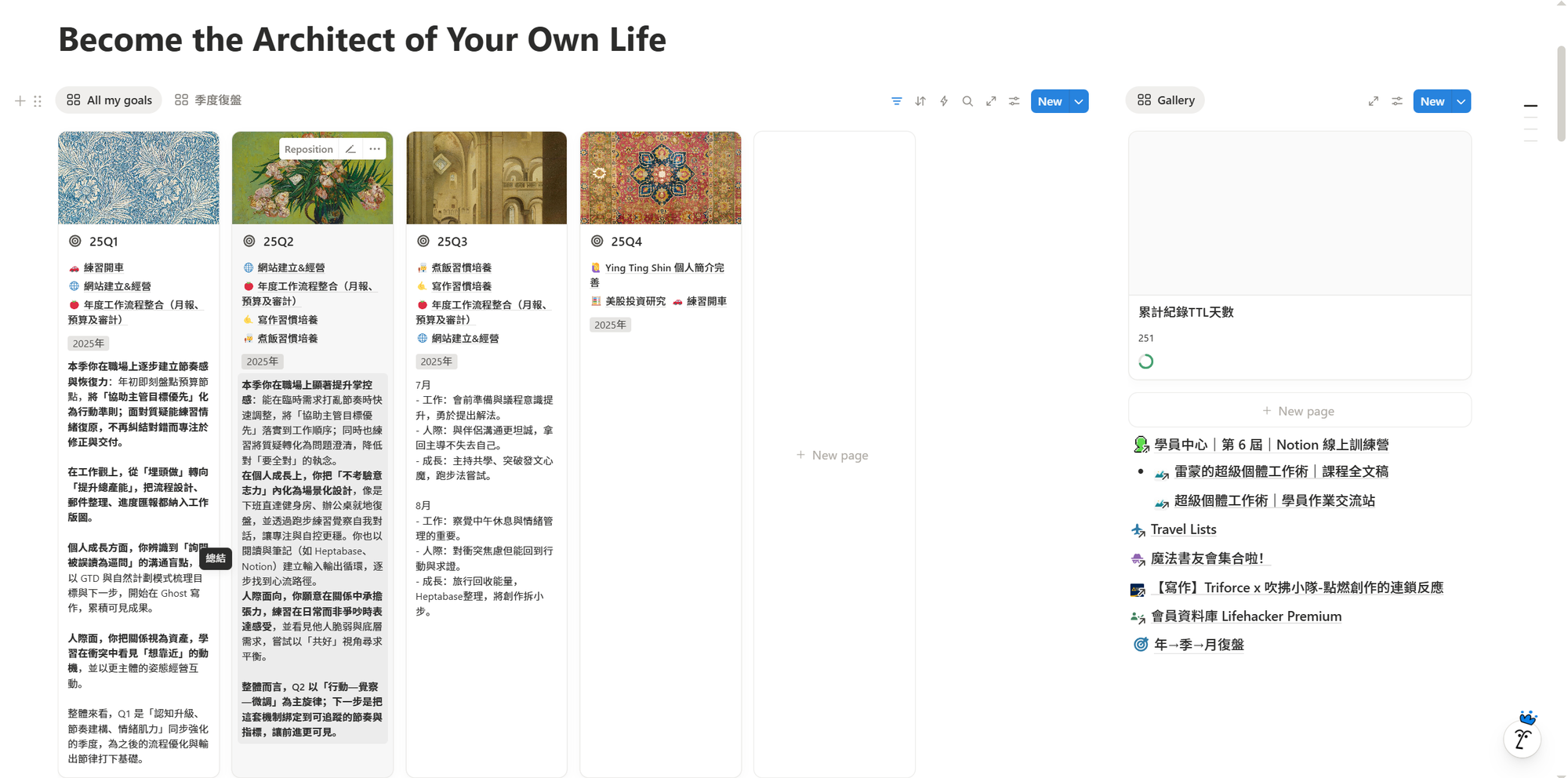Click the search magnifier icon
Viewport: 1568px width, 778px height.
tap(967, 101)
